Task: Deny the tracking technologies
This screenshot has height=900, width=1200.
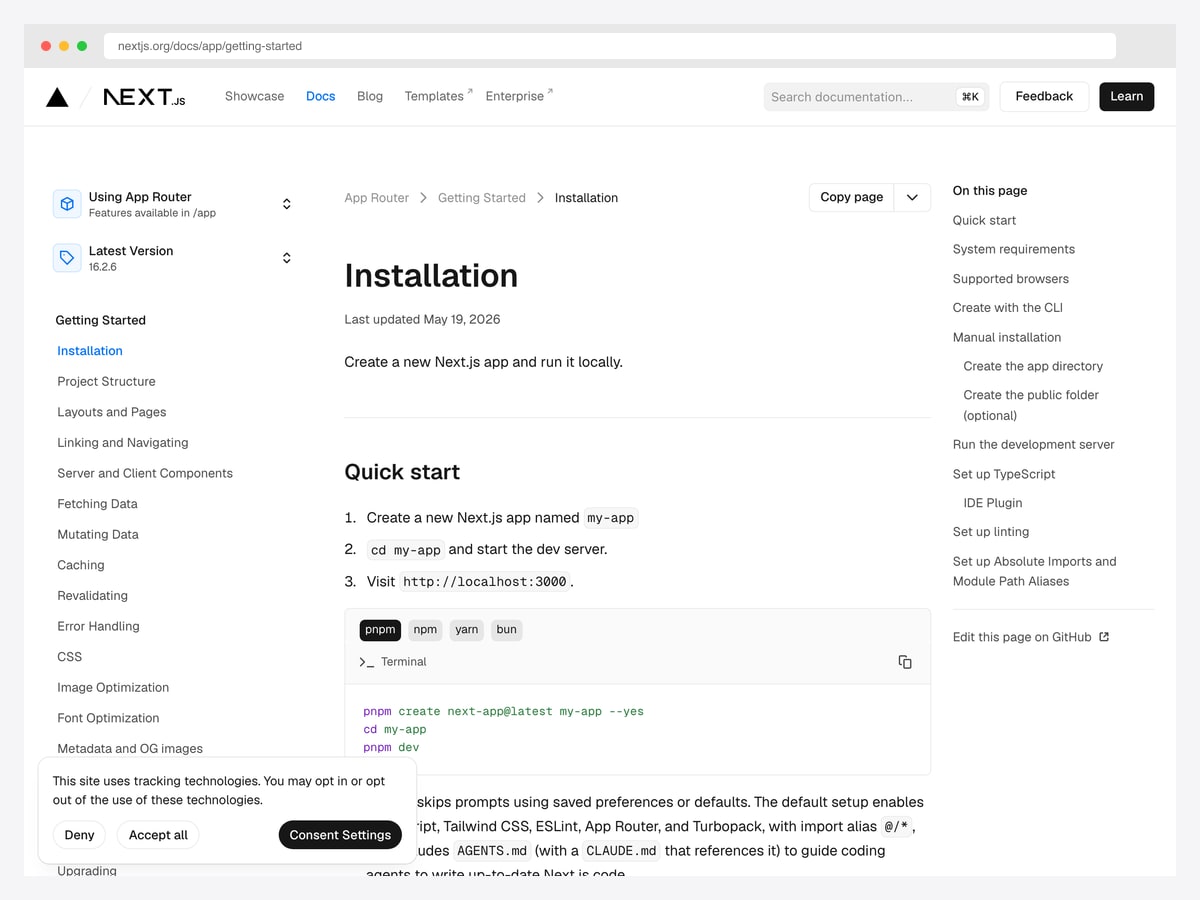Action: click(79, 835)
